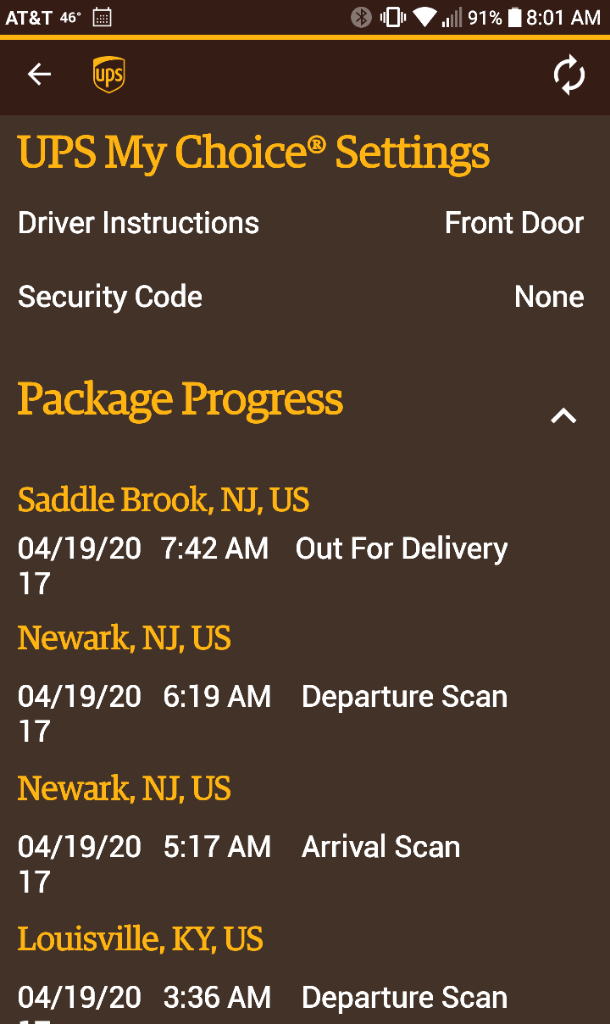610x1024 pixels.
Task: Tap the Package Progress heading
Action: tap(180, 399)
